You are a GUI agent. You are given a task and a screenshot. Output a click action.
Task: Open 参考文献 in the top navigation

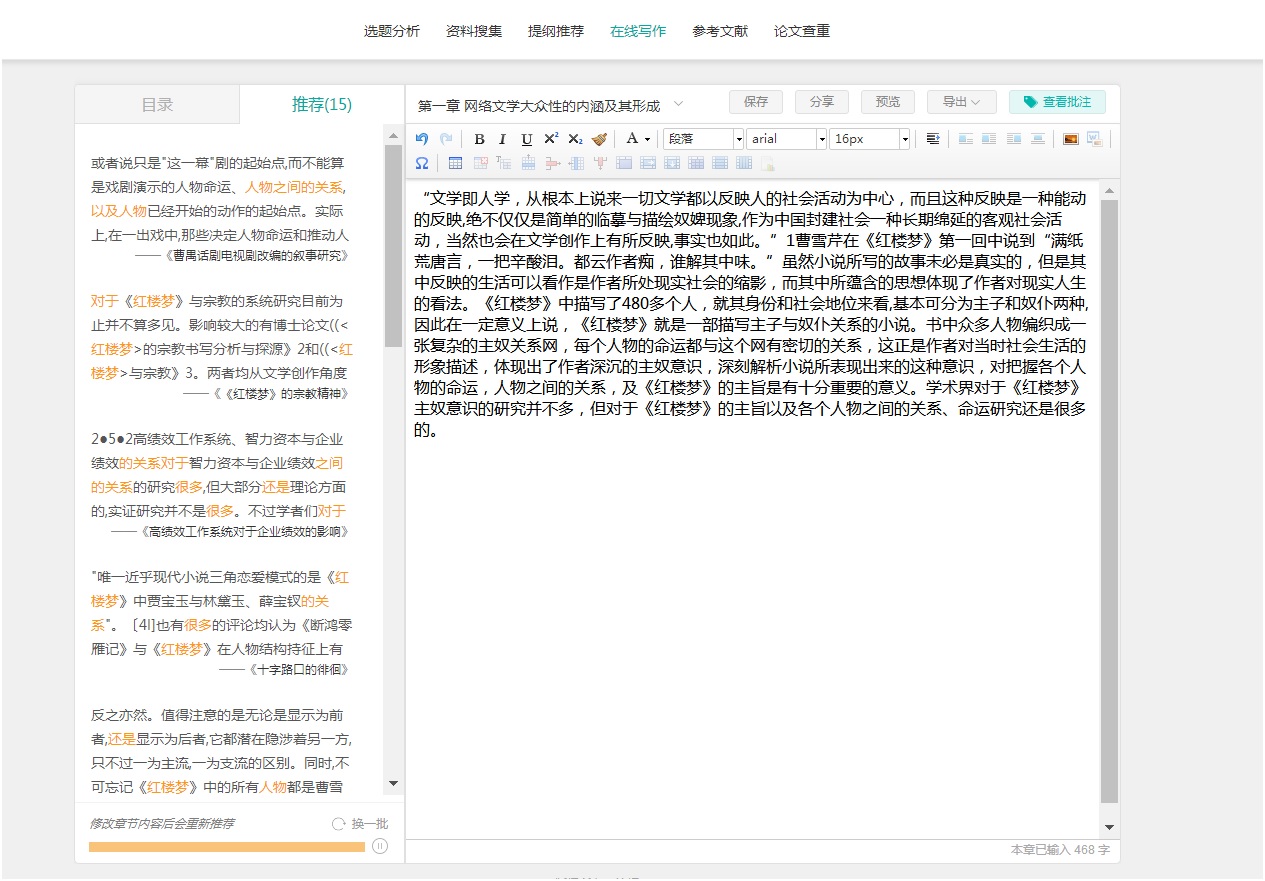[x=719, y=31]
